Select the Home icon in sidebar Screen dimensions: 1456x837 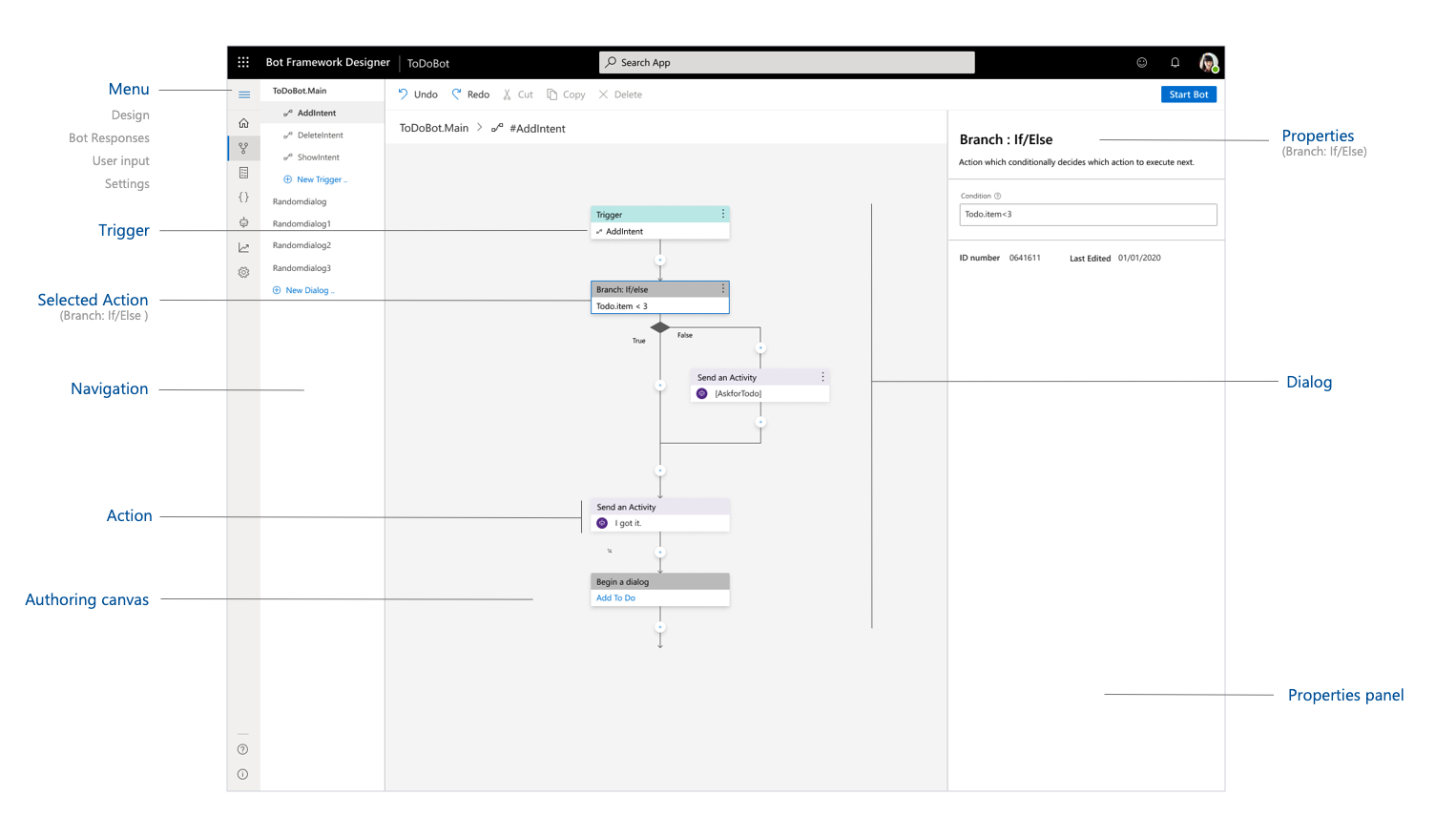coord(243,123)
